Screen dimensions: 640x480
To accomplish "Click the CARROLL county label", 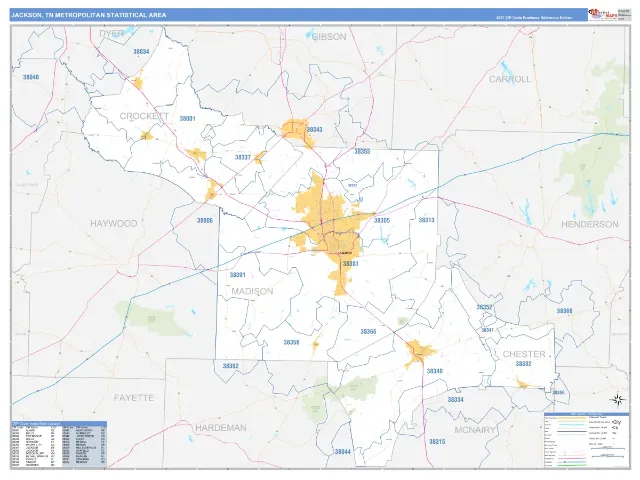I will (510, 79).
